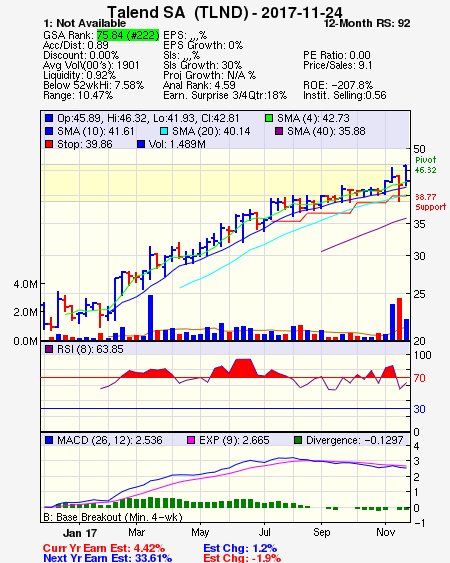Click the Vol: 1.489M legend text
The image size is (450, 563).
[x=177, y=144]
